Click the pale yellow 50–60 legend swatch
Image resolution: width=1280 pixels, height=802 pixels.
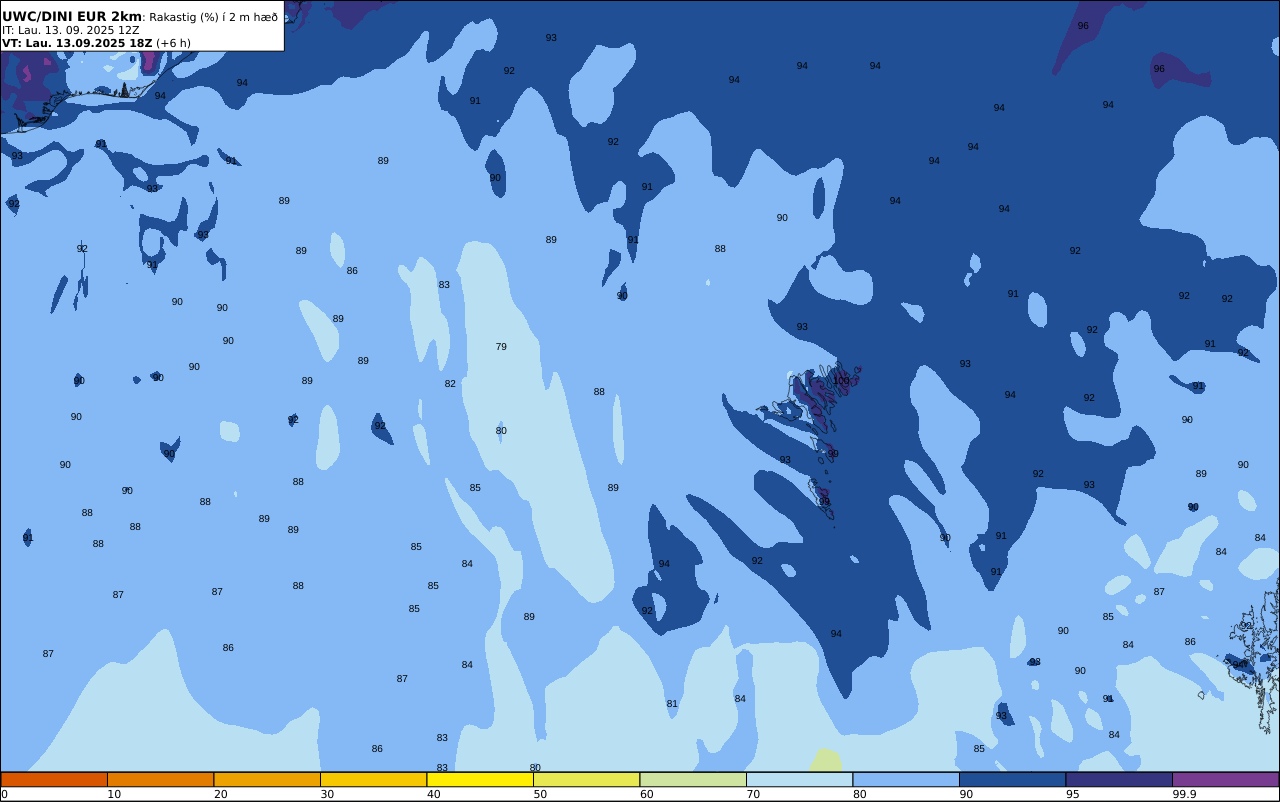click(x=586, y=779)
